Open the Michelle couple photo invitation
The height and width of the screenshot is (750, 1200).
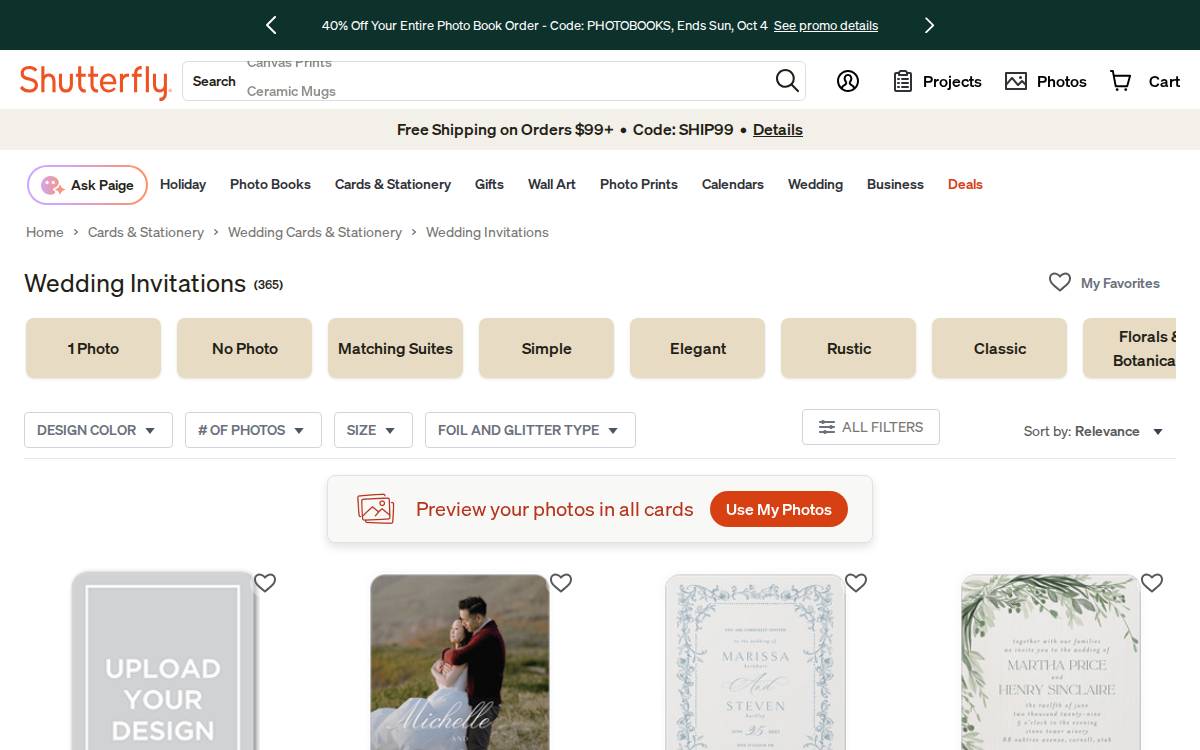tap(459, 662)
